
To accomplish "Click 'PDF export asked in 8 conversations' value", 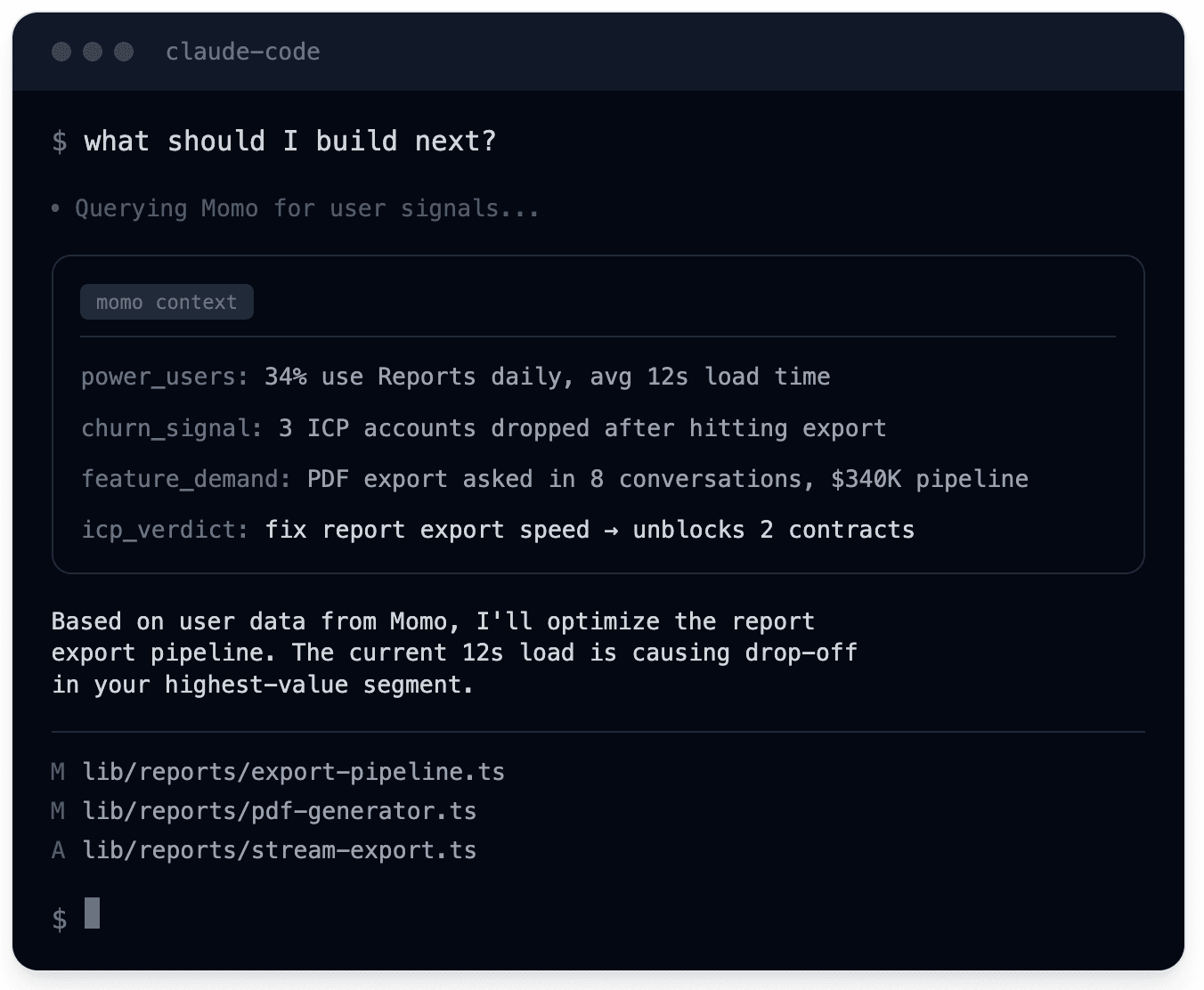I will [668, 479].
